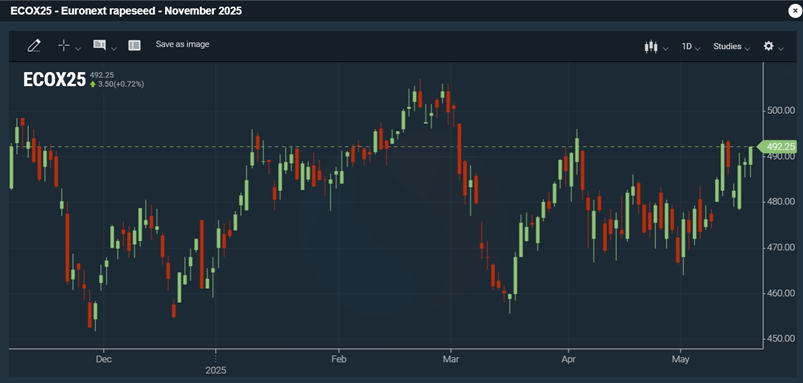Click the May date axis label
This screenshot has width=803, height=383.
click(x=680, y=359)
